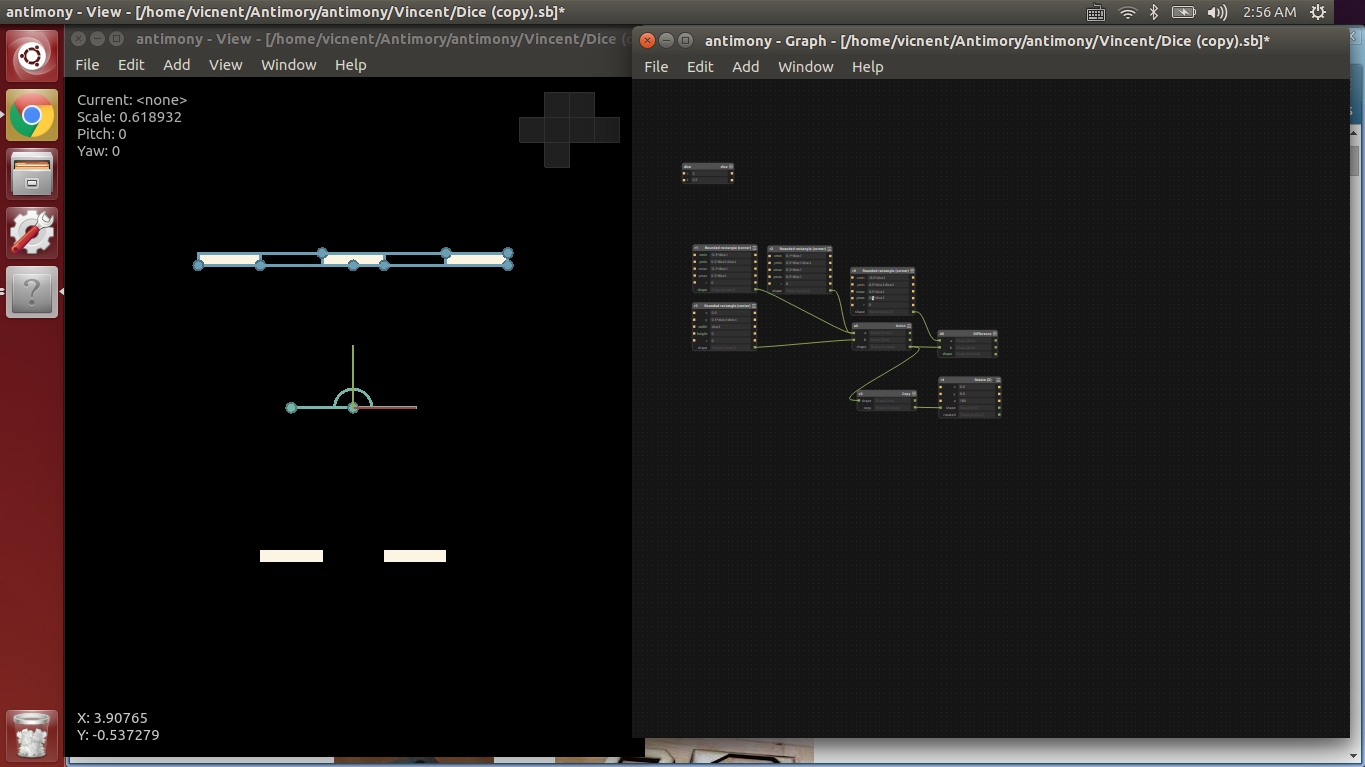The height and width of the screenshot is (767, 1365).
Task: Open the Rotate (Z) node's menu icon
Action: tap(998, 380)
